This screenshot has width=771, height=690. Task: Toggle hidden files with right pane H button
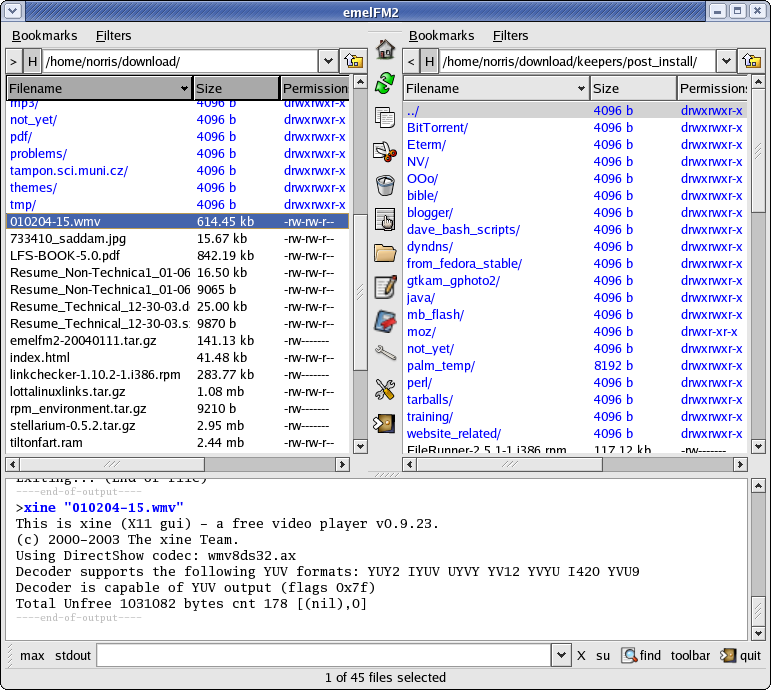coord(429,62)
